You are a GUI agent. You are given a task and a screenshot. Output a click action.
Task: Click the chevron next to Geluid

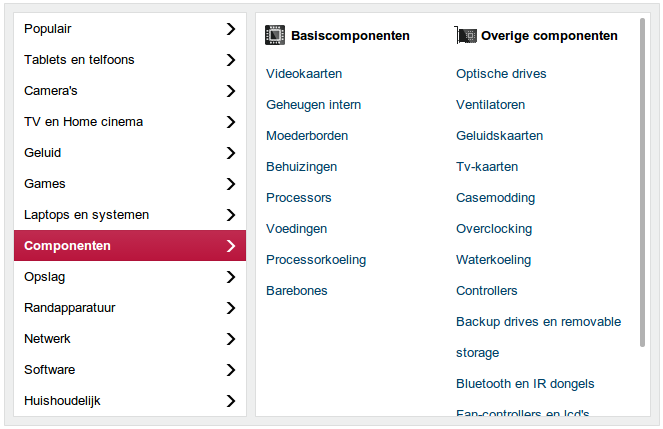pyautogui.click(x=231, y=153)
